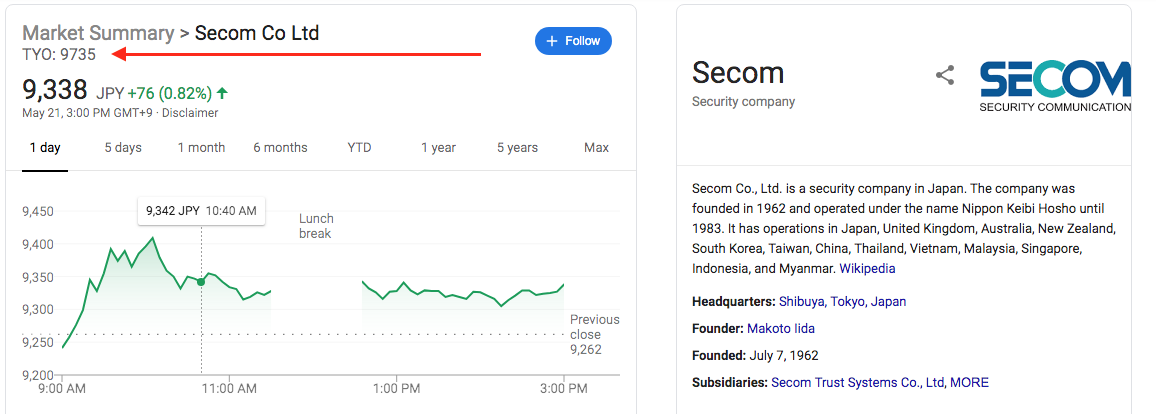Image resolution: width=1156 pixels, height=414 pixels.
Task: Click the Security company subtitle
Action: coord(743,102)
